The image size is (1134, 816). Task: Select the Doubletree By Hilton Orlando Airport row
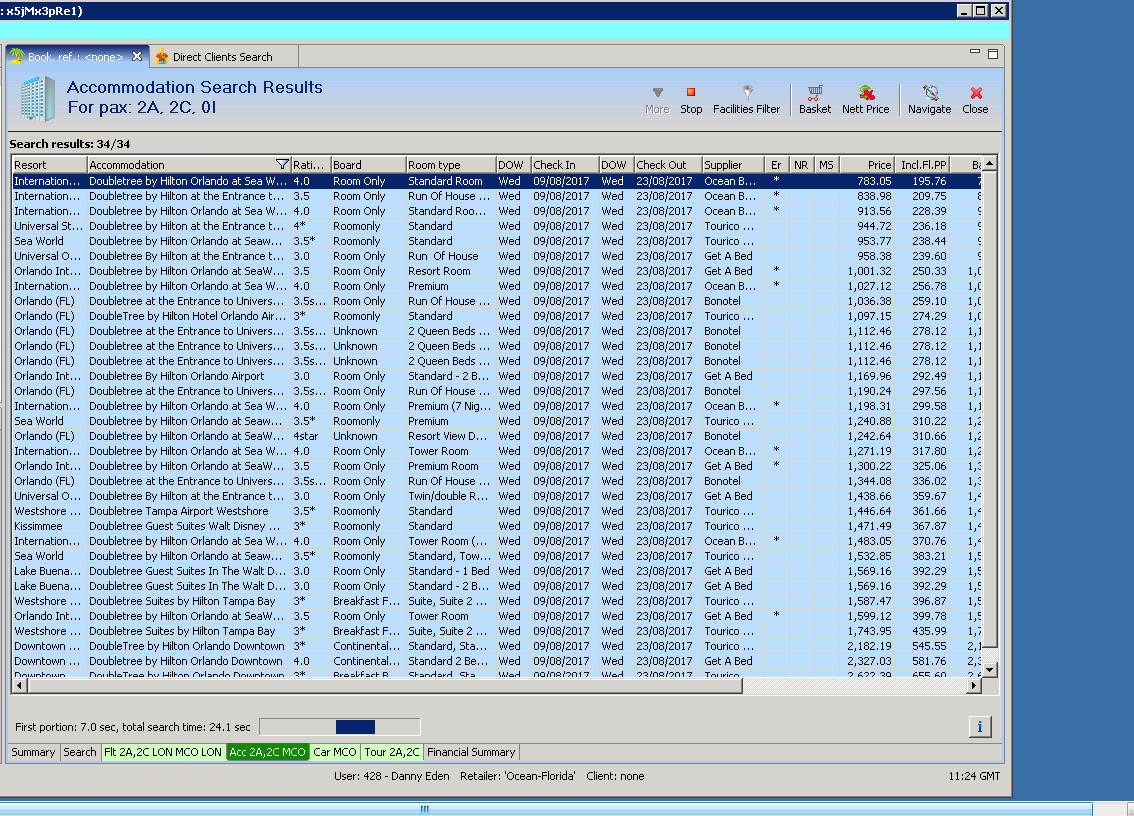pos(497,376)
